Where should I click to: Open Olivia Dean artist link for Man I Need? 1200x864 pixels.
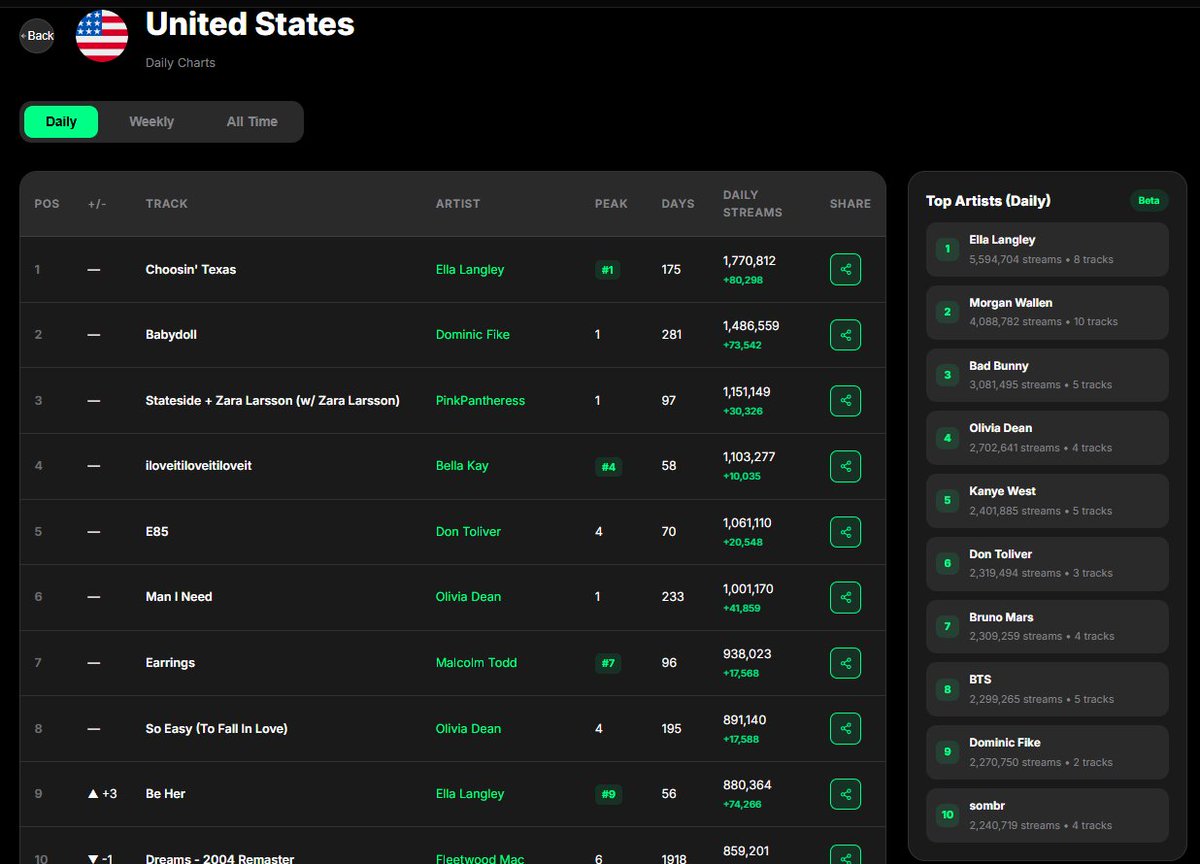tap(469, 597)
